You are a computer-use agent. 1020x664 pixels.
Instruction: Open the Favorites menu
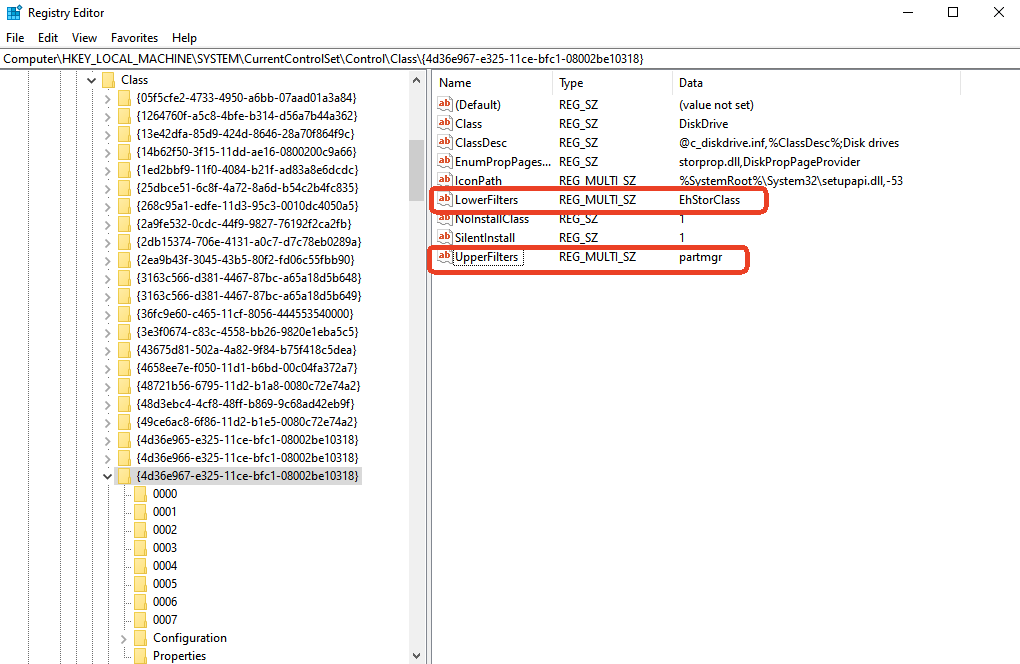pos(134,37)
